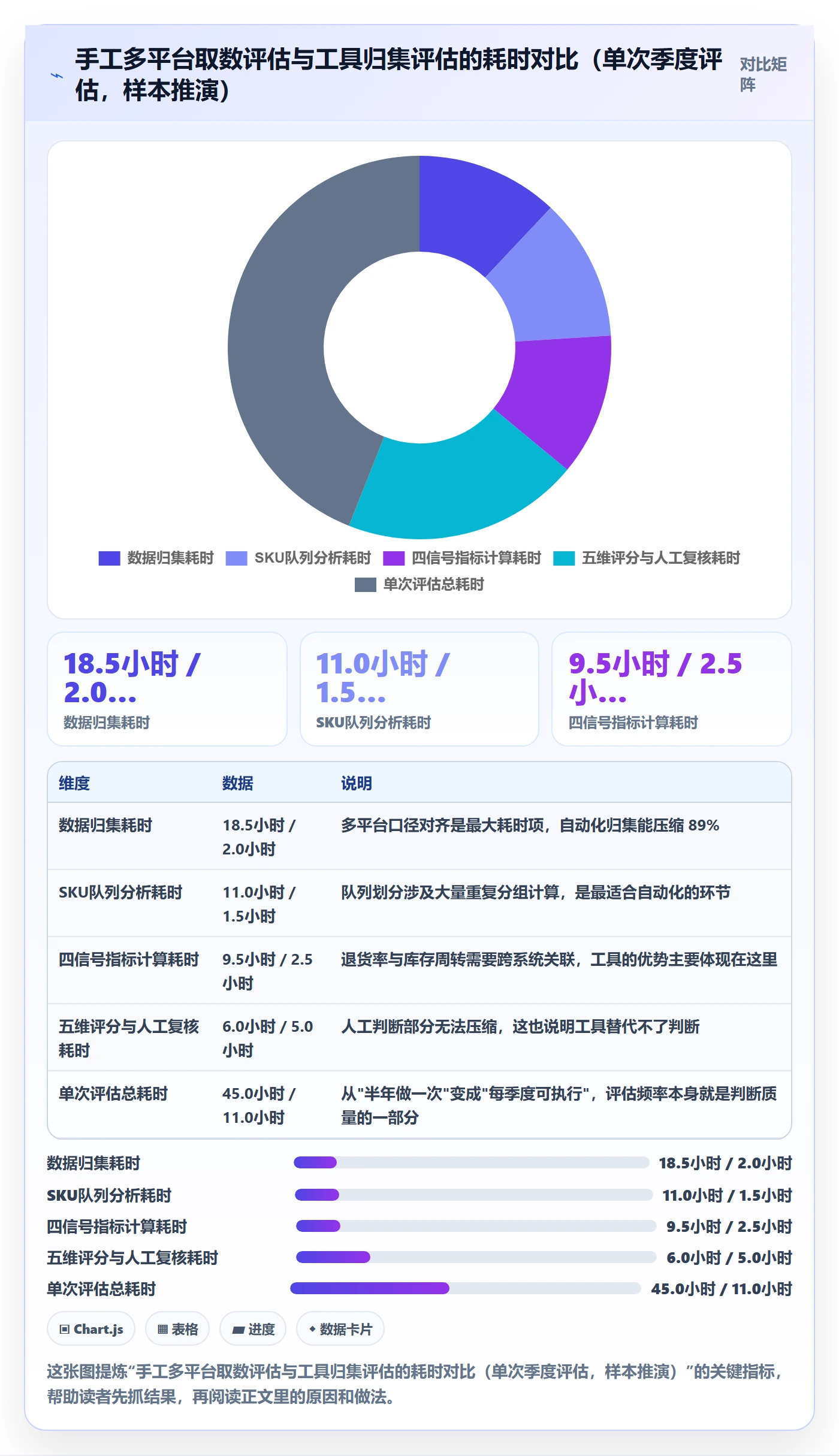Open the 9.5小时 四信号指标计算耗时 card
Screen dimensions: 839x1456
pyautogui.click(x=672, y=689)
